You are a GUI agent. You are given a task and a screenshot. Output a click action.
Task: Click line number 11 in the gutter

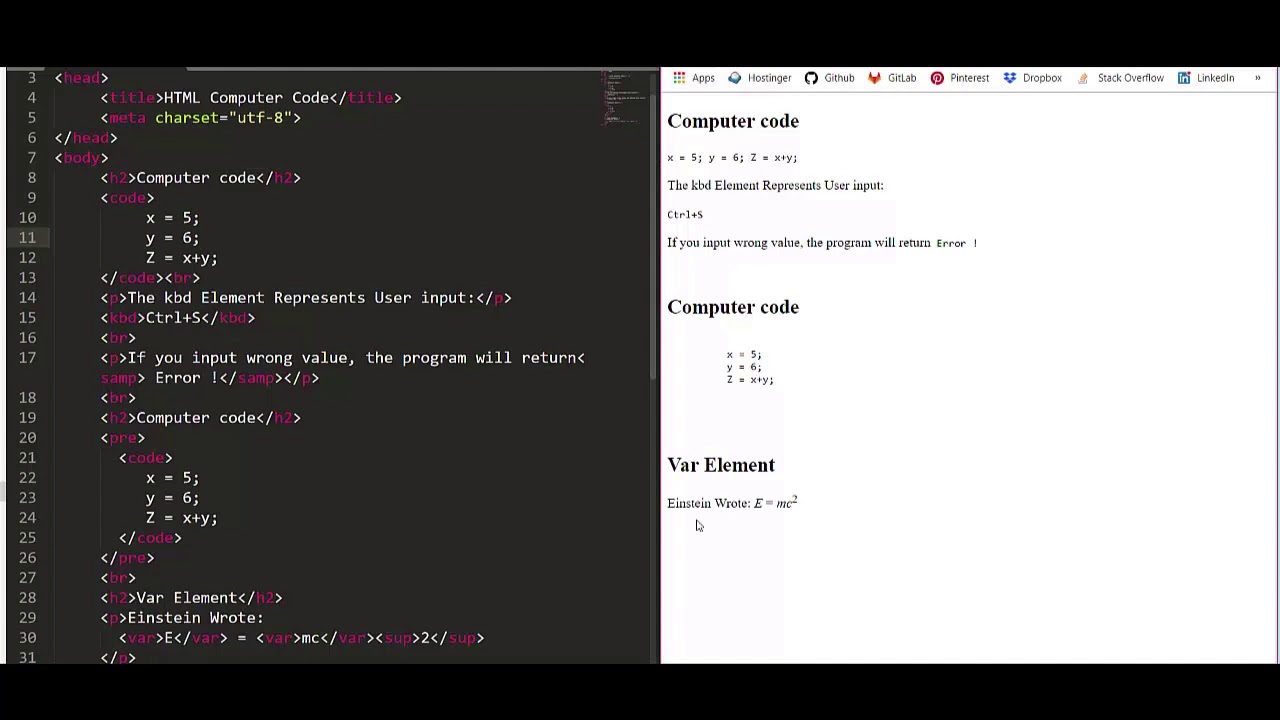(27, 238)
